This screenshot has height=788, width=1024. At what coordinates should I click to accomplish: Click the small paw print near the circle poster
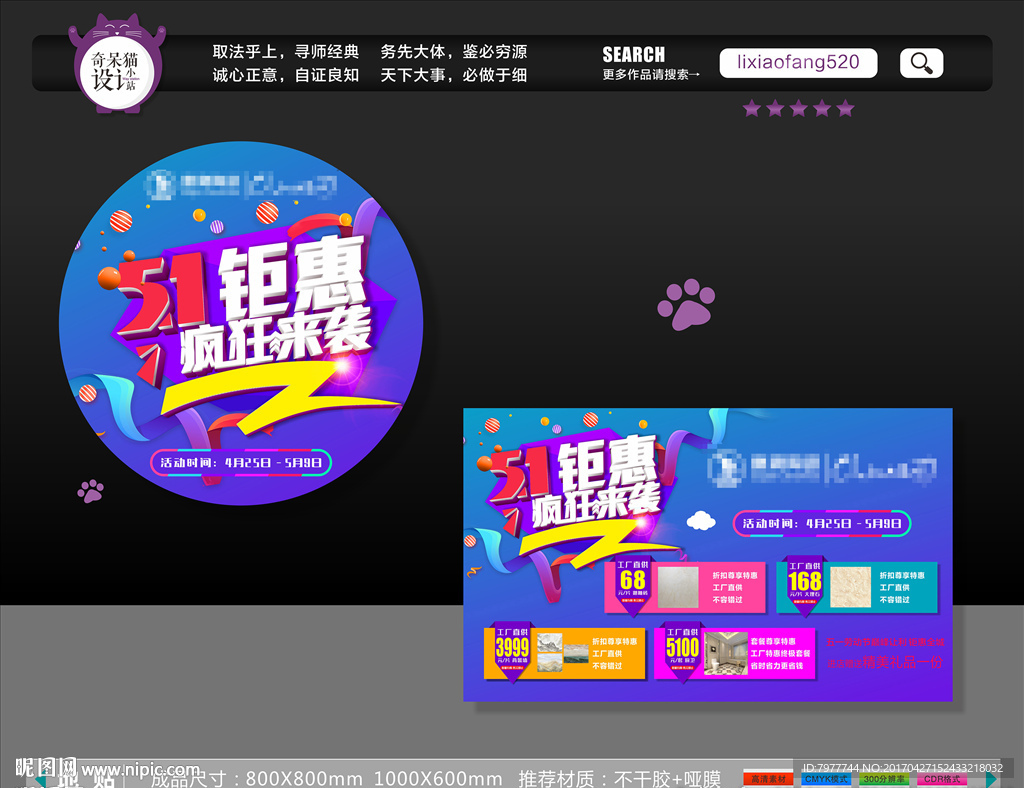pos(92,490)
